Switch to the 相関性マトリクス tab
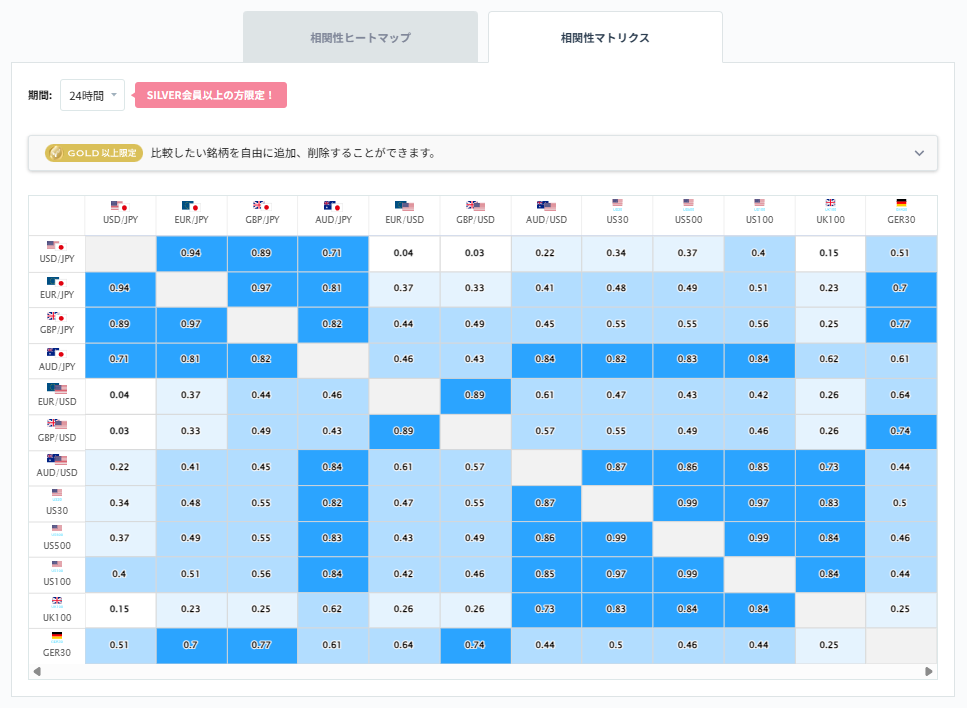 (605, 36)
